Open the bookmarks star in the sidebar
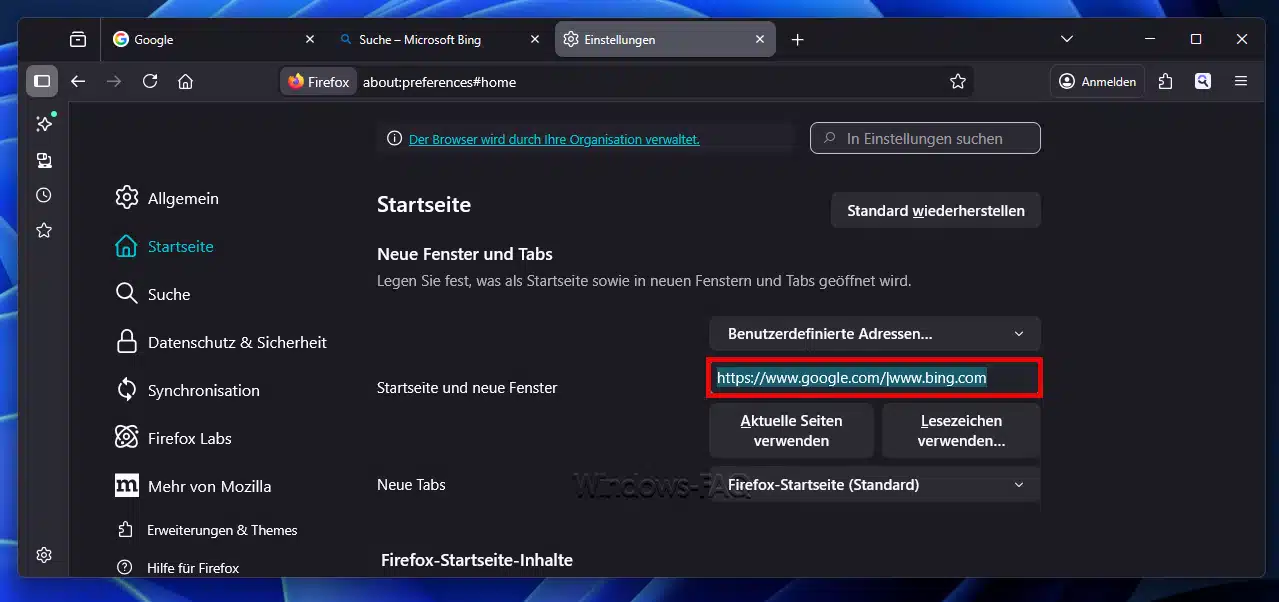 [x=44, y=230]
